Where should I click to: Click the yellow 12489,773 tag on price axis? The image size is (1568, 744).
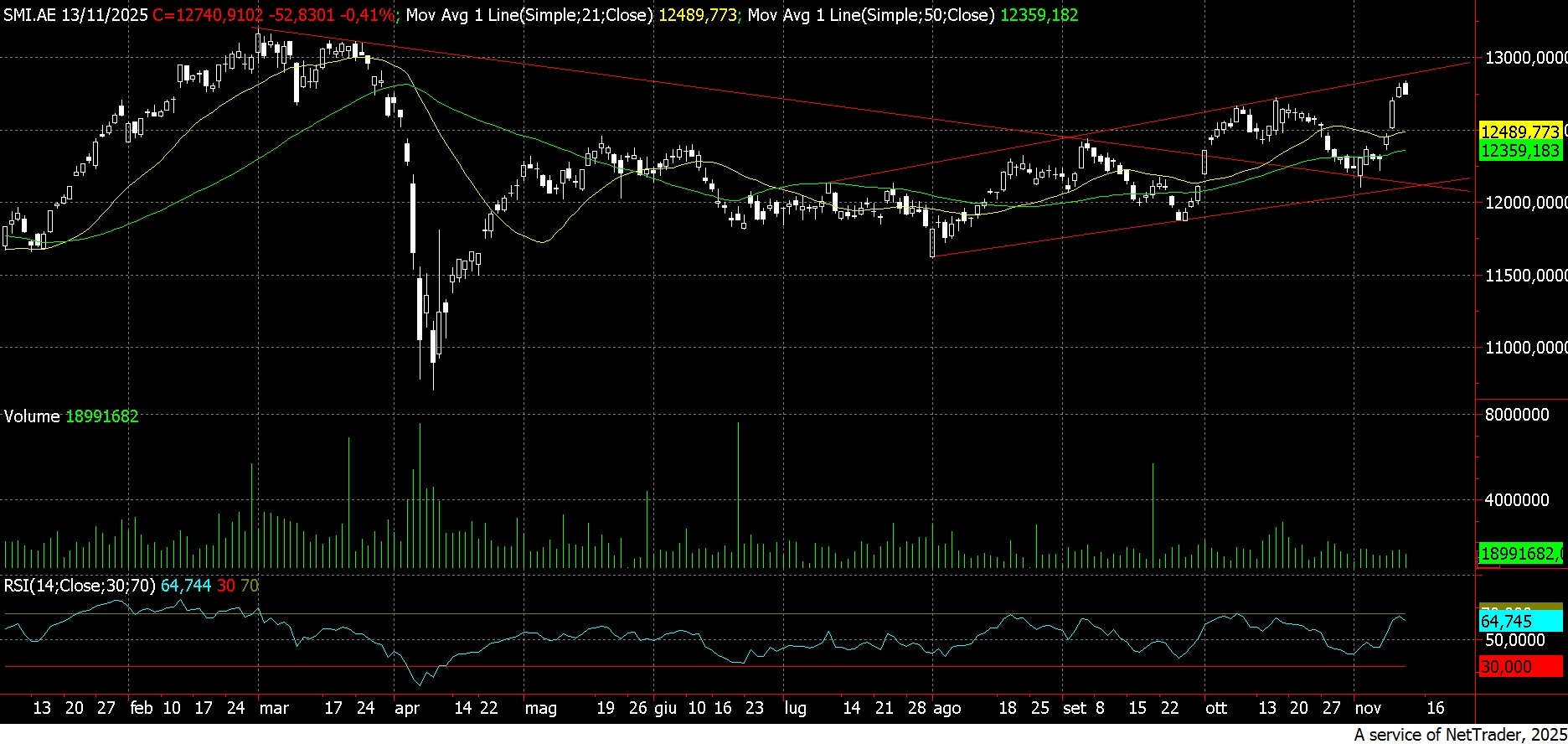pos(1519,132)
